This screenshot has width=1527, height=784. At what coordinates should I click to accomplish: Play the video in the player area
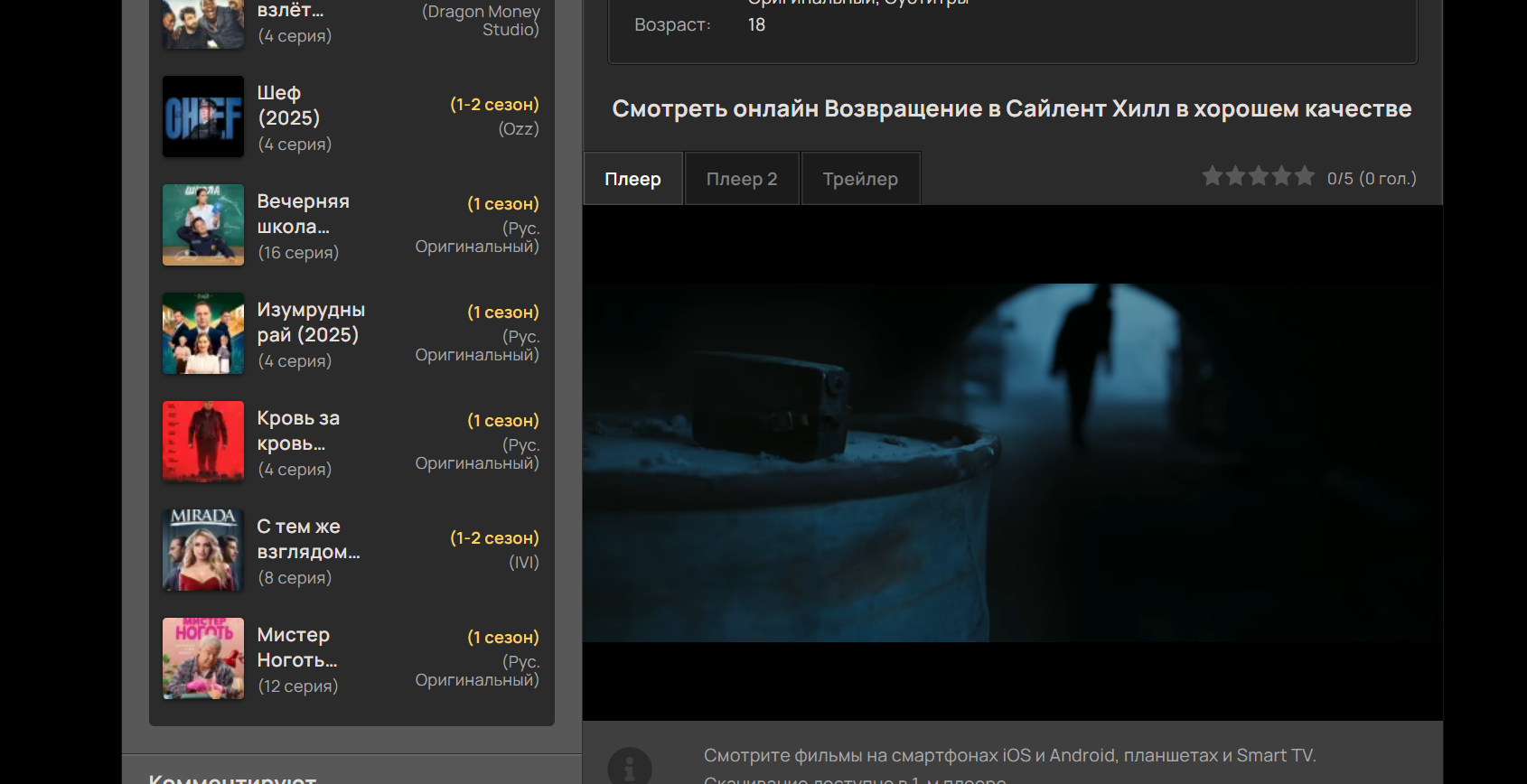pyautogui.click(x=1012, y=462)
